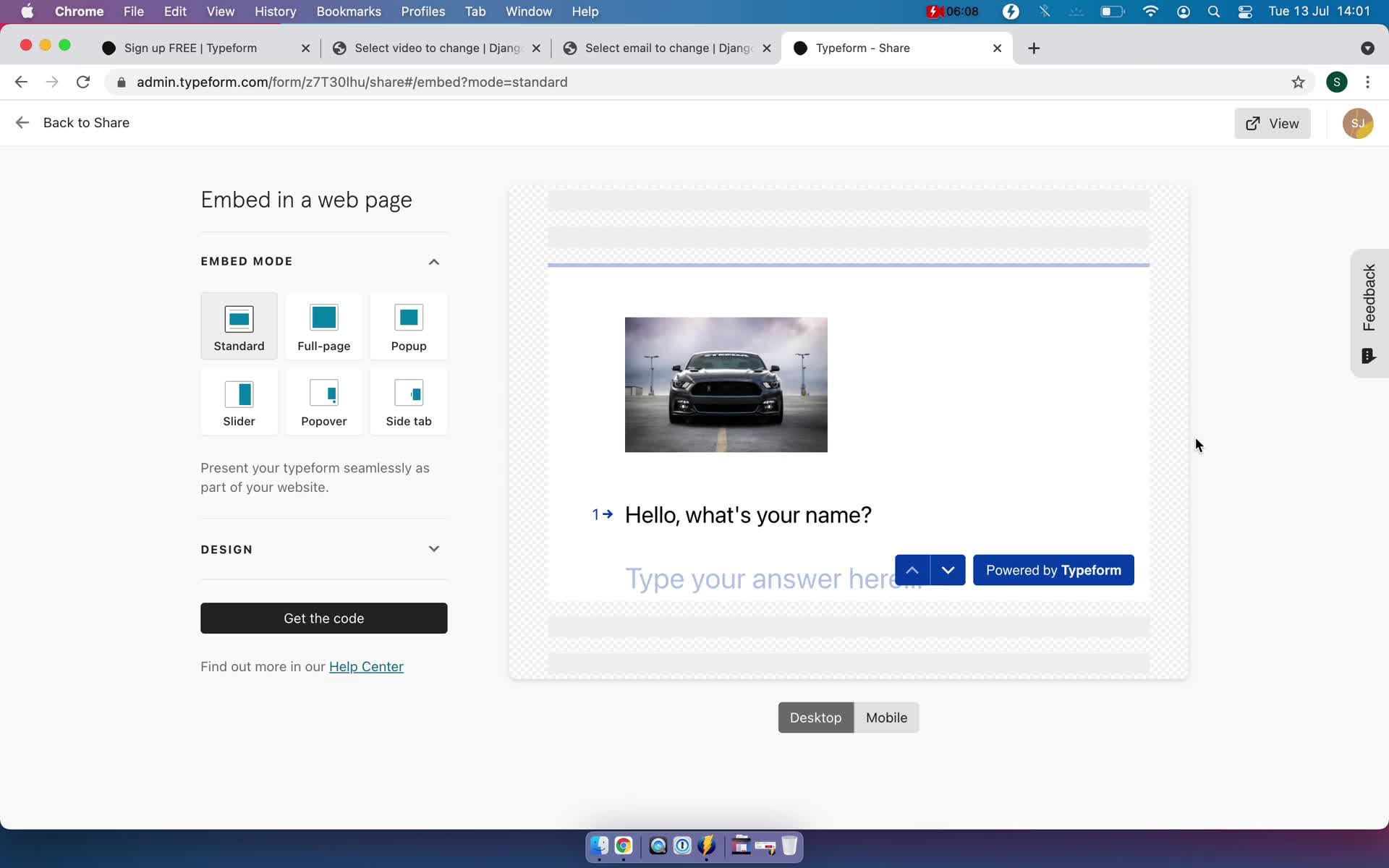Screen dimensions: 1389x868
Task: Click the upward navigation arrow button
Action: (912, 569)
